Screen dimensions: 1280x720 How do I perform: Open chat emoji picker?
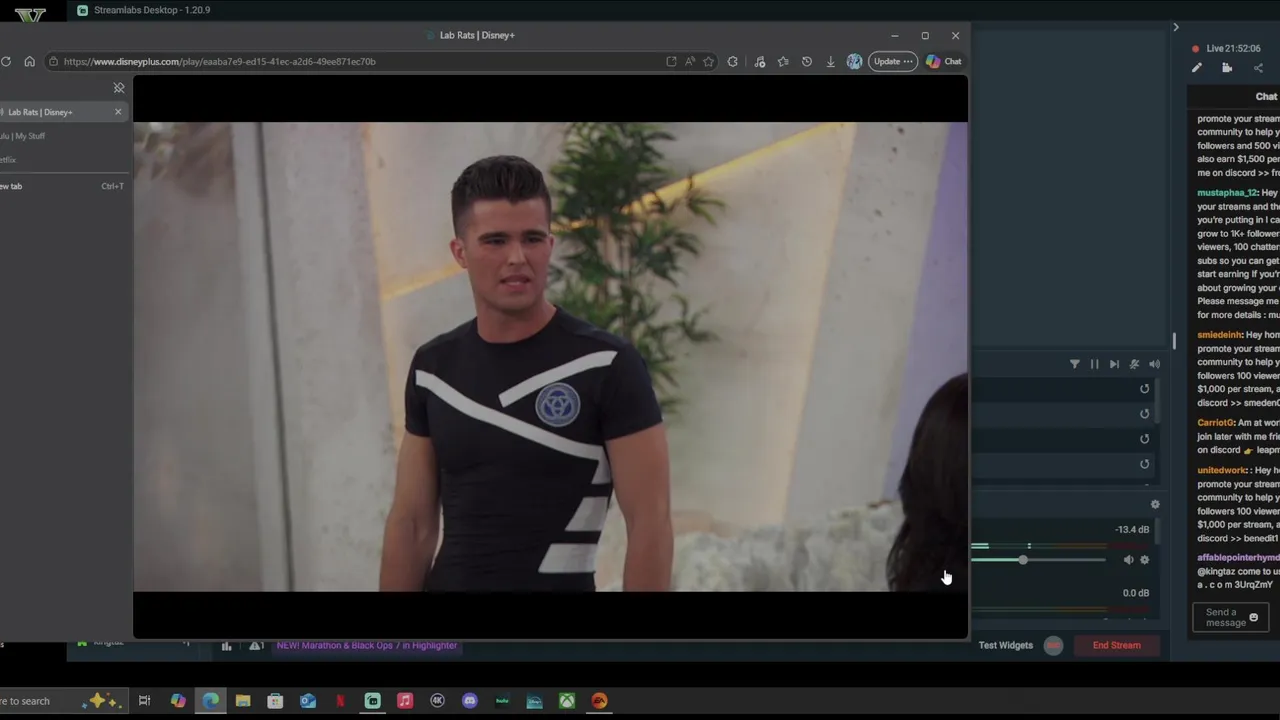coord(1254,618)
